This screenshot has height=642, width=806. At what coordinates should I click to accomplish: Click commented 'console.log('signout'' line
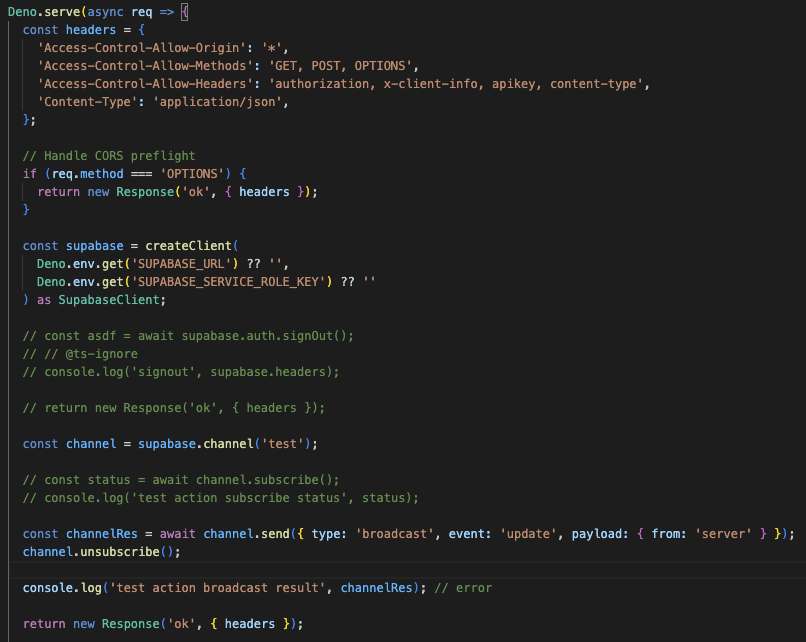181,372
